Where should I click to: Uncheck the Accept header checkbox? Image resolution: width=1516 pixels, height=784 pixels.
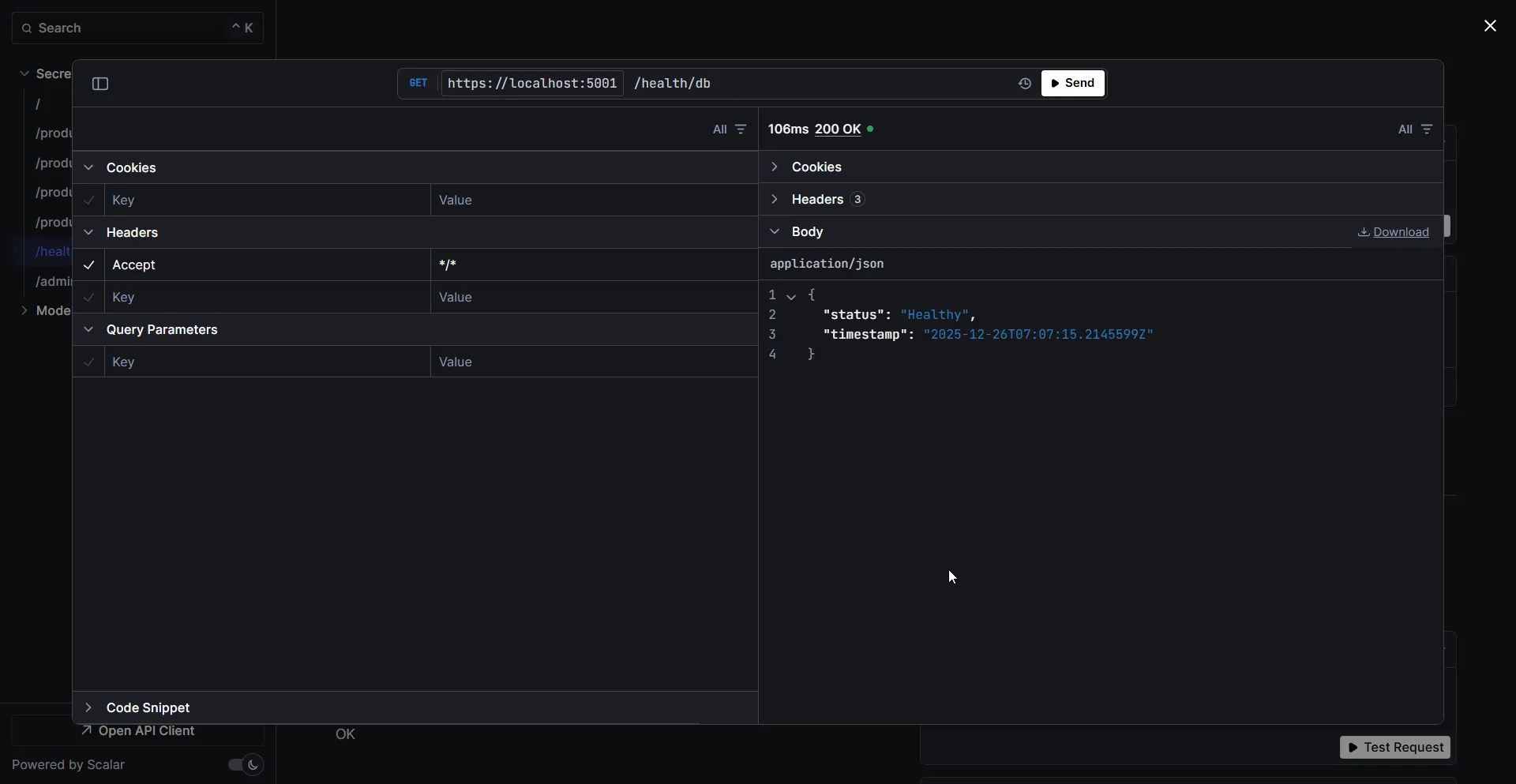point(89,265)
